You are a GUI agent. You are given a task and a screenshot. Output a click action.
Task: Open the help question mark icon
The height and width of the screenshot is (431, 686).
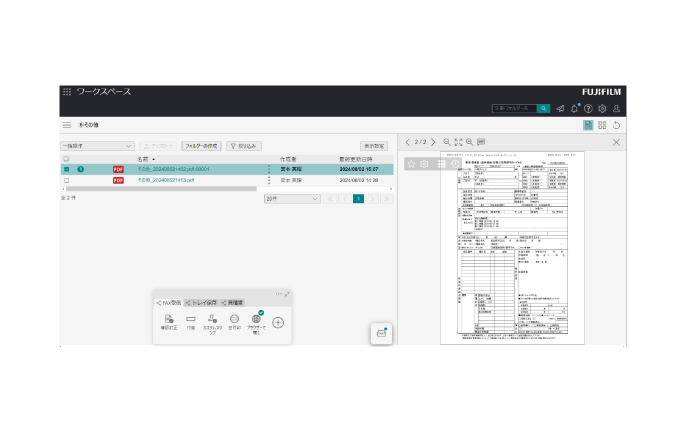pyautogui.click(x=588, y=108)
